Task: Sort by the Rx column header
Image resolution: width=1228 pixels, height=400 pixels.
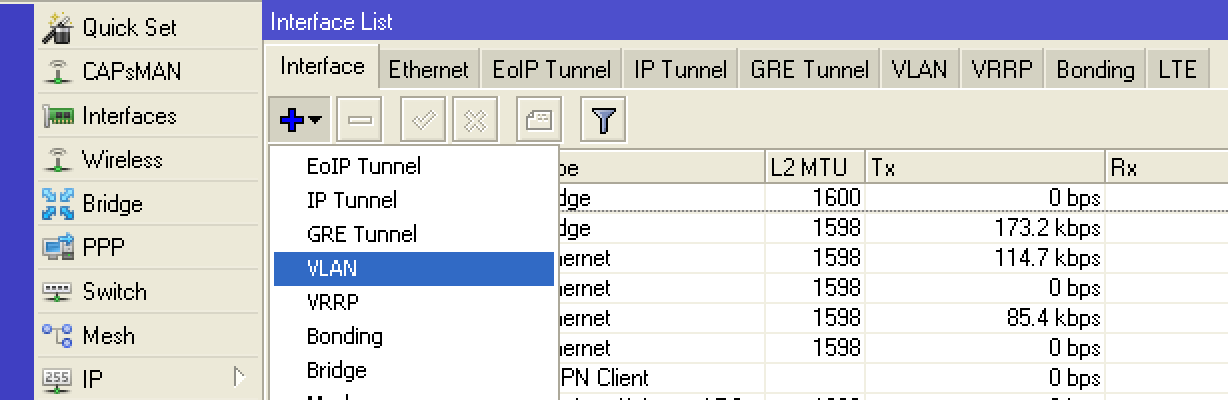Action: tap(1167, 168)
